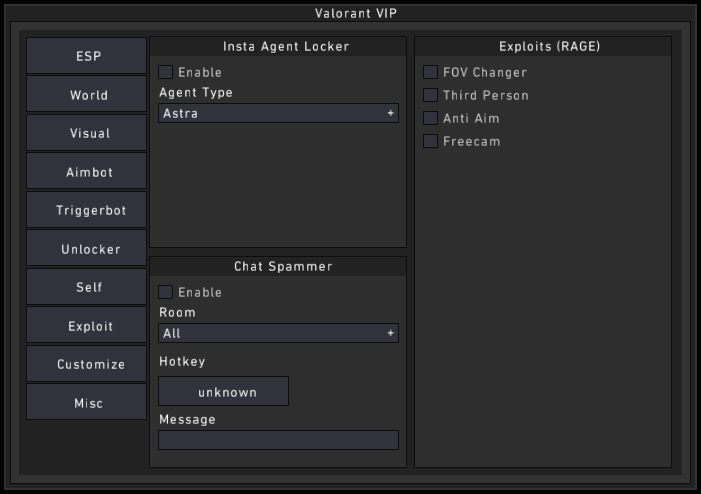Viewport: 701px width, 494px height.
Task: Check the Freecam option
Action: [431, 141]
